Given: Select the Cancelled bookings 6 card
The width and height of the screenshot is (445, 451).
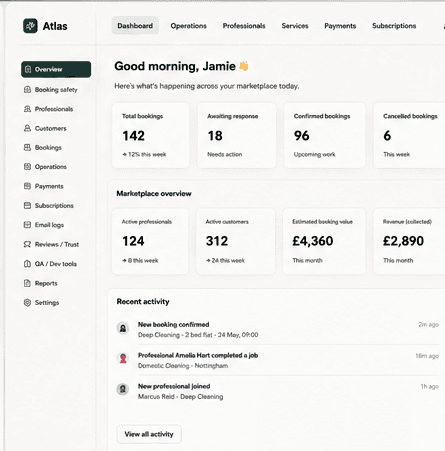Looking at the screenshot, I should point(409,135).
